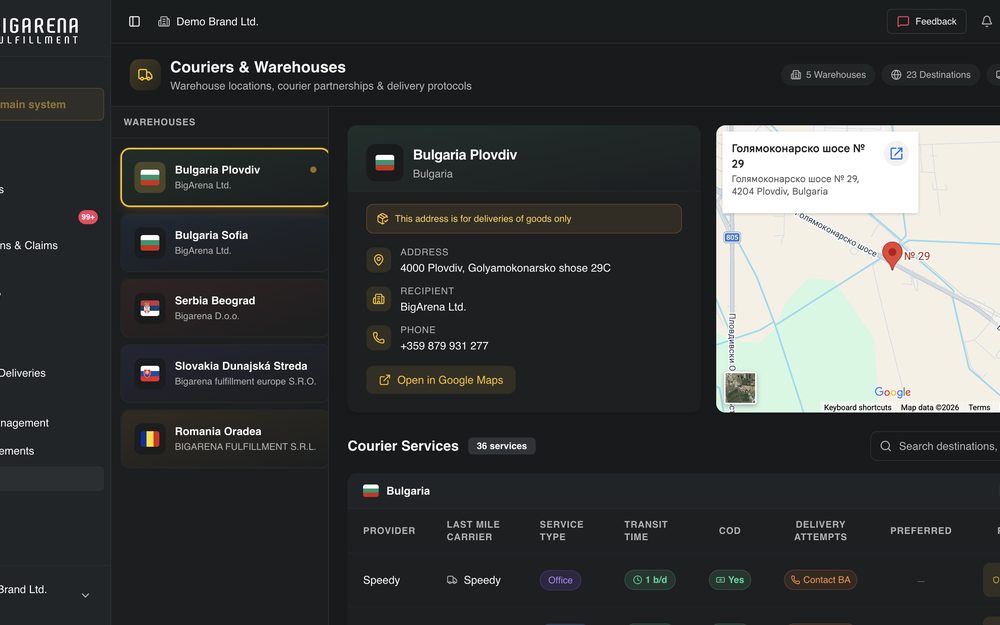
Task: Click the Office service type tag
Action: click(561, 580)
